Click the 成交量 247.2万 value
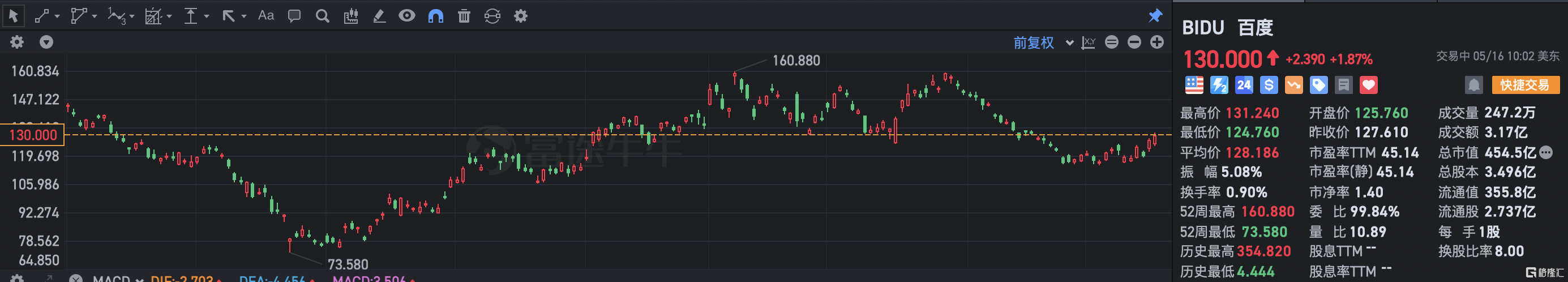 1510,113
